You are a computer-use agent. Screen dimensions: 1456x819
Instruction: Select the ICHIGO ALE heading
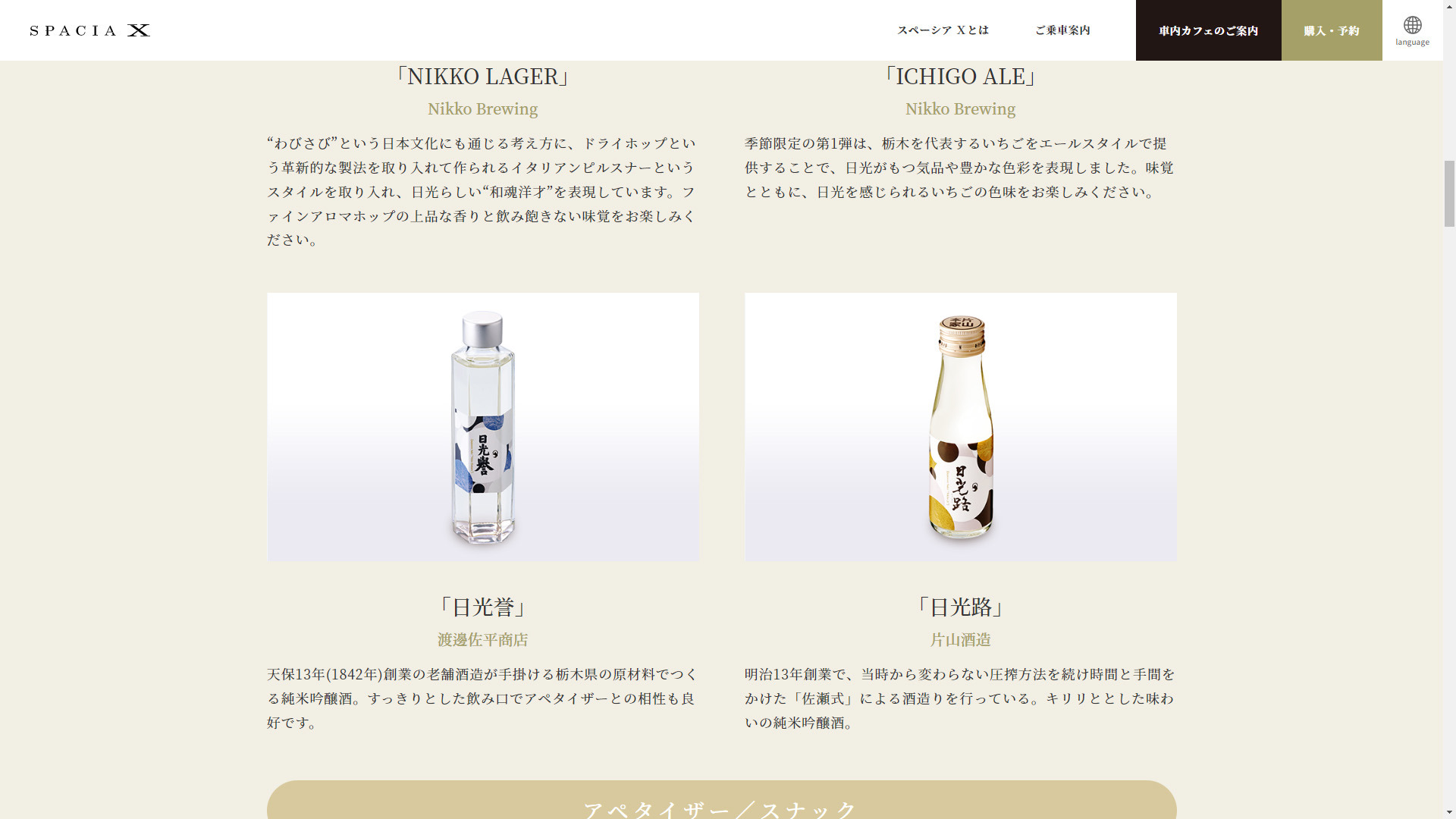961,77
